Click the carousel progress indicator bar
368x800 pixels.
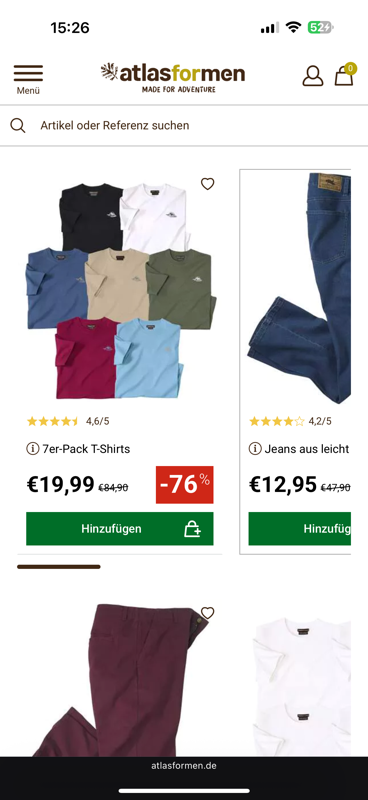(59, 566)
